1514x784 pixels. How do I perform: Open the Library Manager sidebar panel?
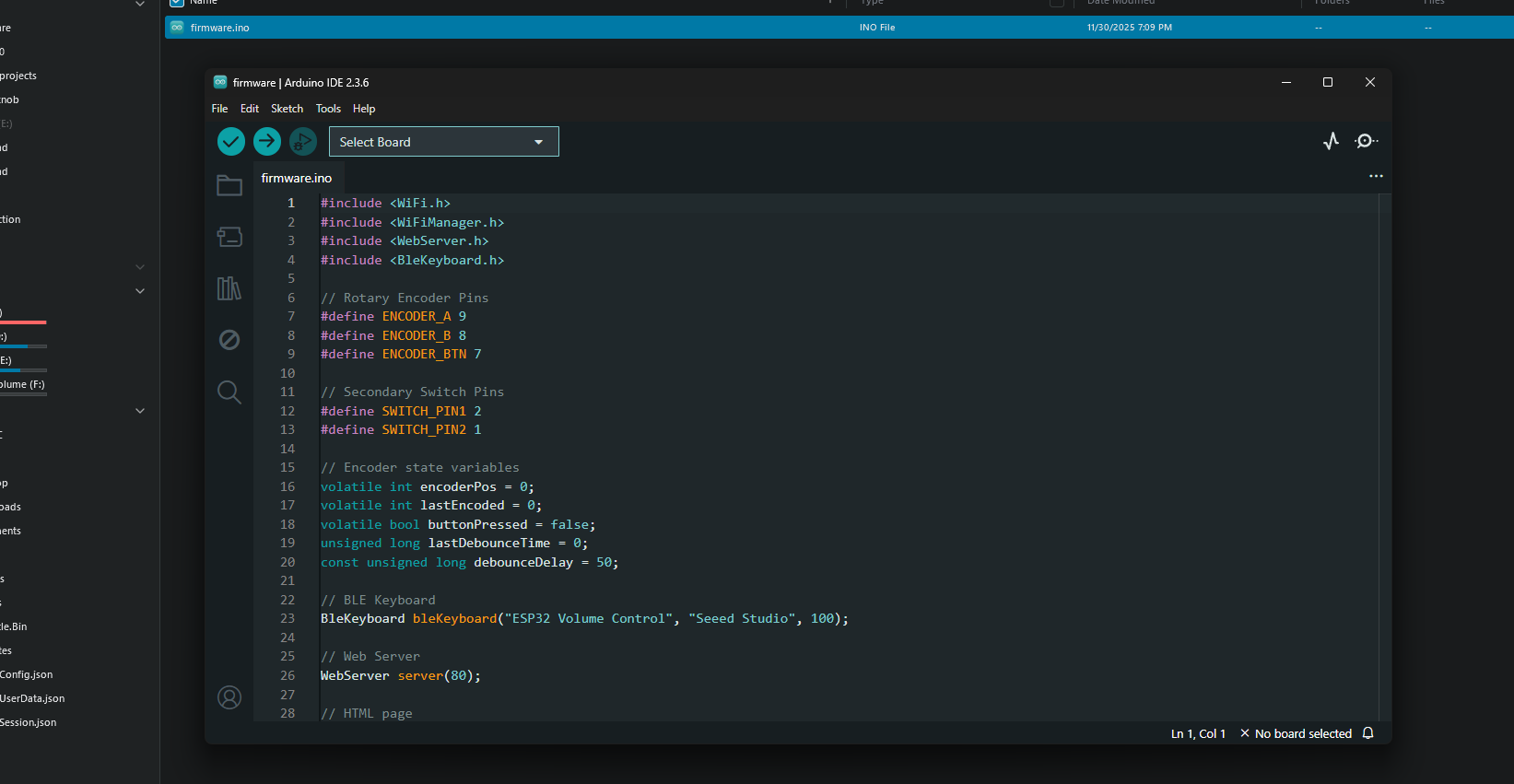click(x=229, y=288)
